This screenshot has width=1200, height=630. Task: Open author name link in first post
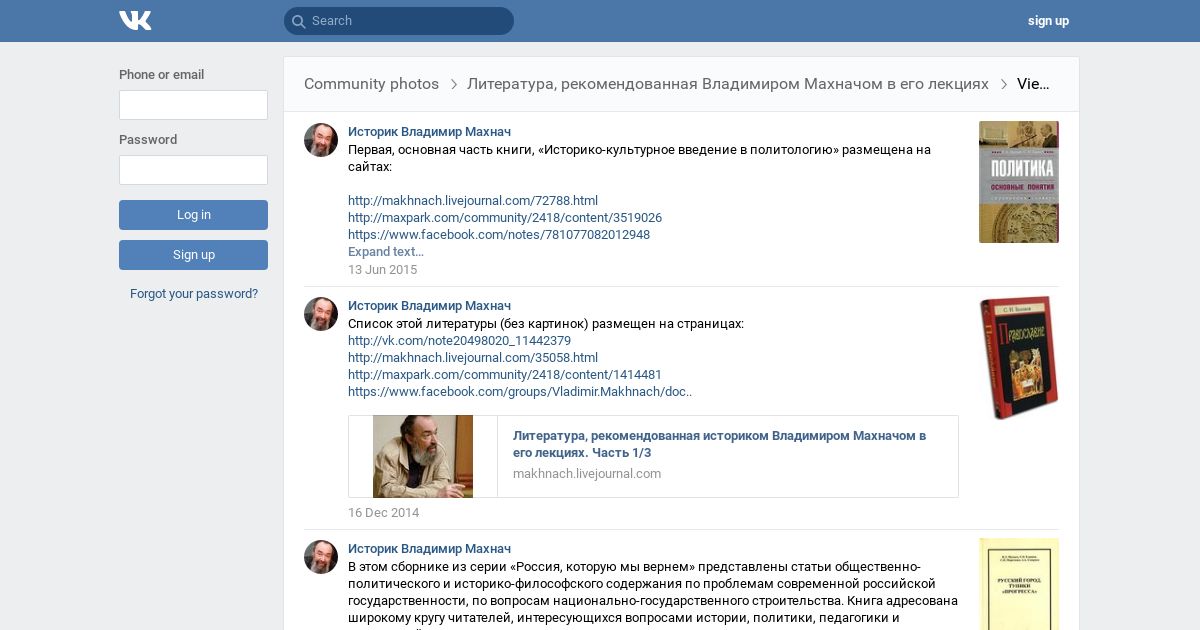(x=429, y=132)
